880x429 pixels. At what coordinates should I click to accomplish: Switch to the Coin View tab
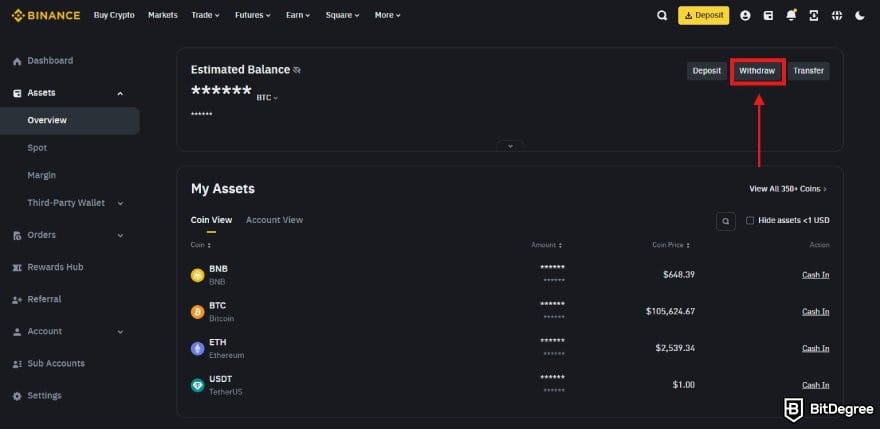pyautogui.click(x=211, y=220)
